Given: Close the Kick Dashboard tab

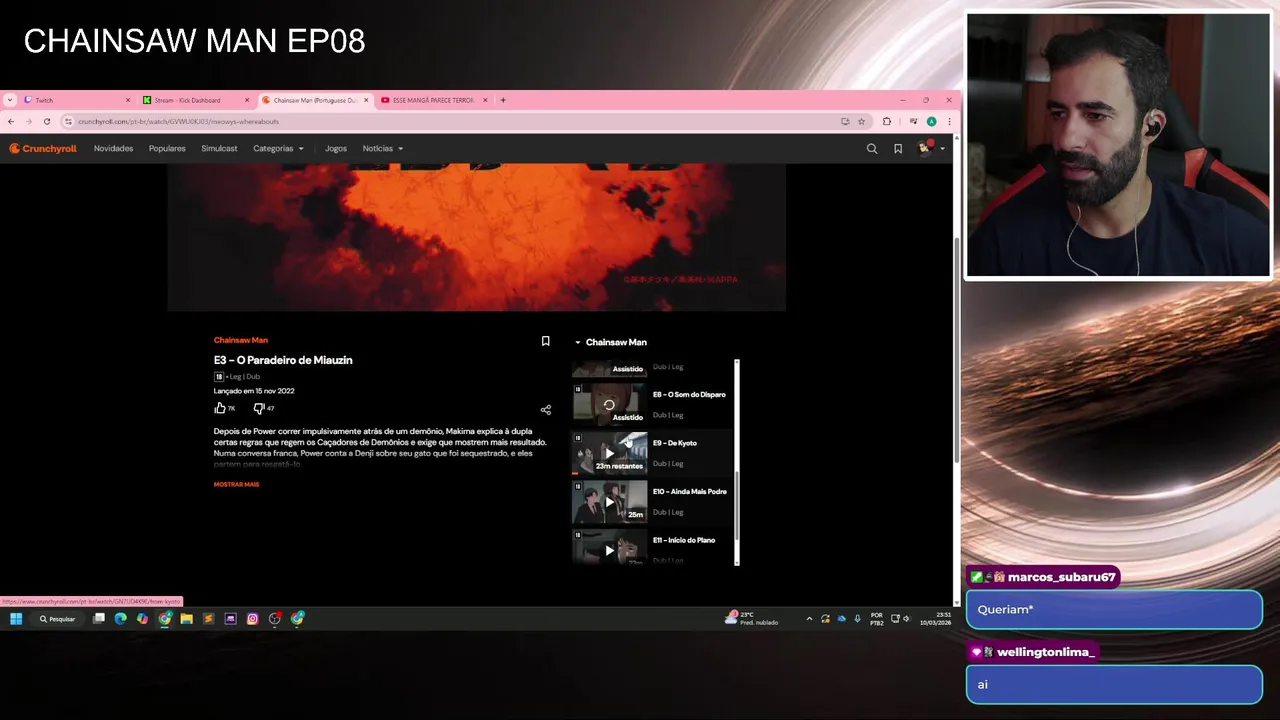Looking at the screenshot, I should (247, 100).
